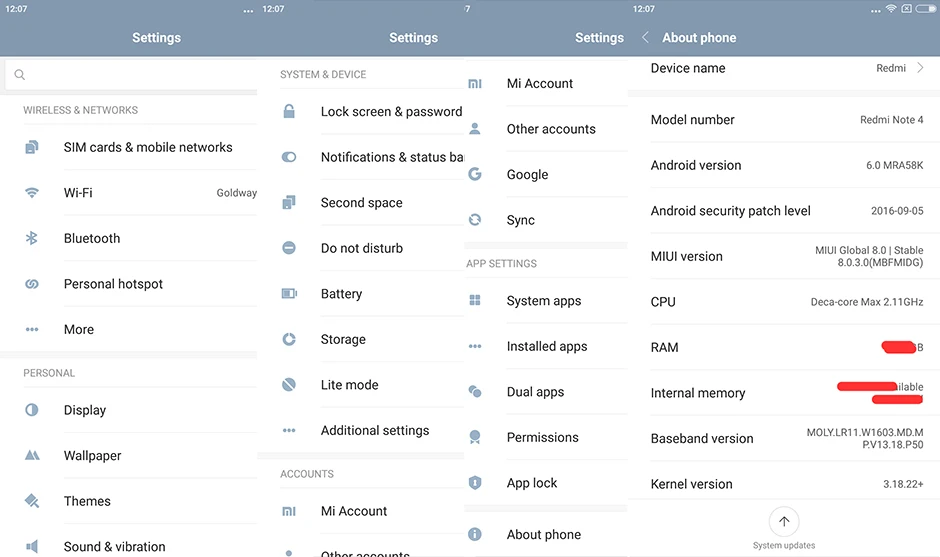Open Display label
Viewport: 940px width, 557px height.
(x=85, y=410)
